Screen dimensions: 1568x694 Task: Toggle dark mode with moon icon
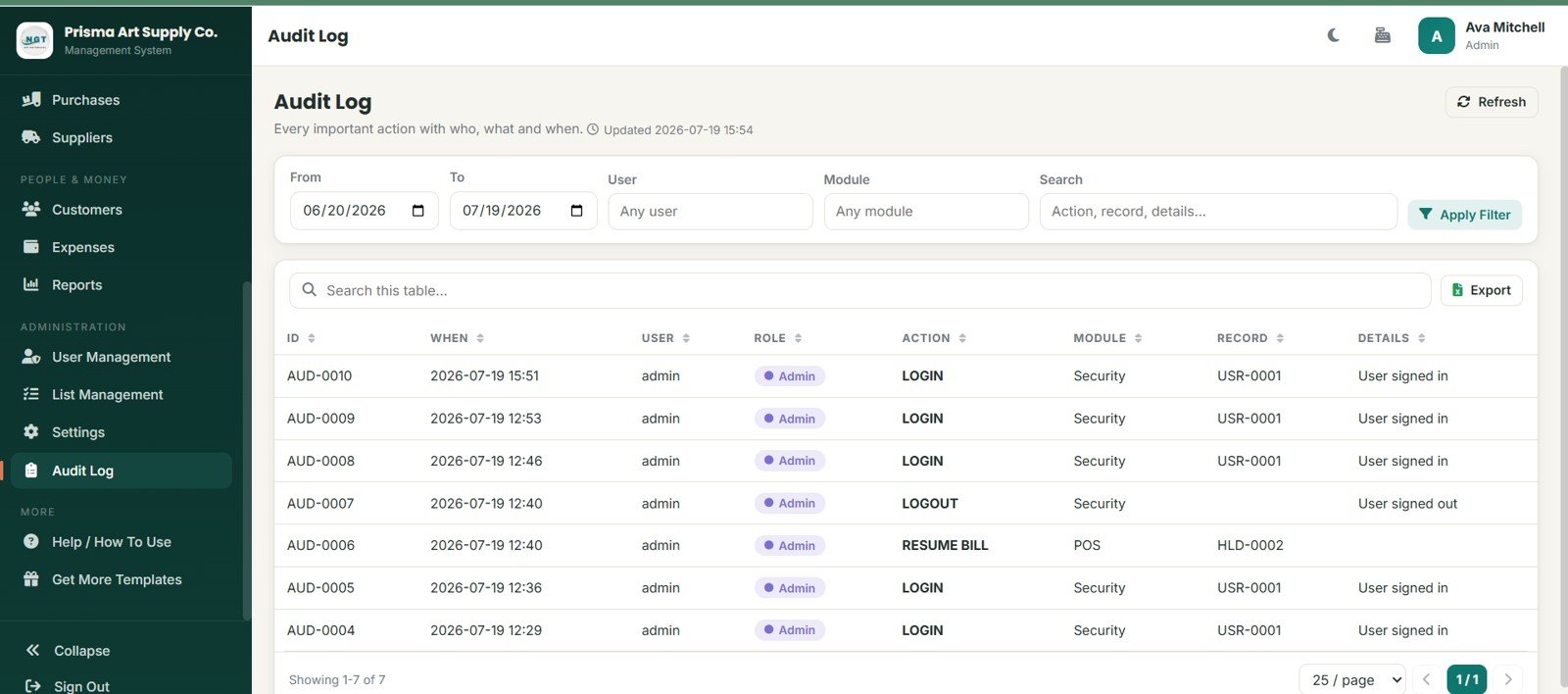pos(1334,35)
